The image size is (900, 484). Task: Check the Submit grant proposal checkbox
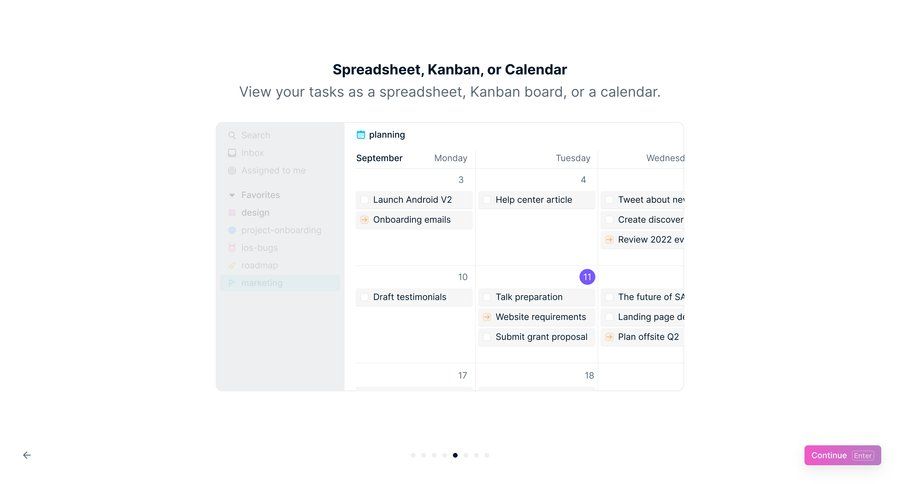(487, 337)
